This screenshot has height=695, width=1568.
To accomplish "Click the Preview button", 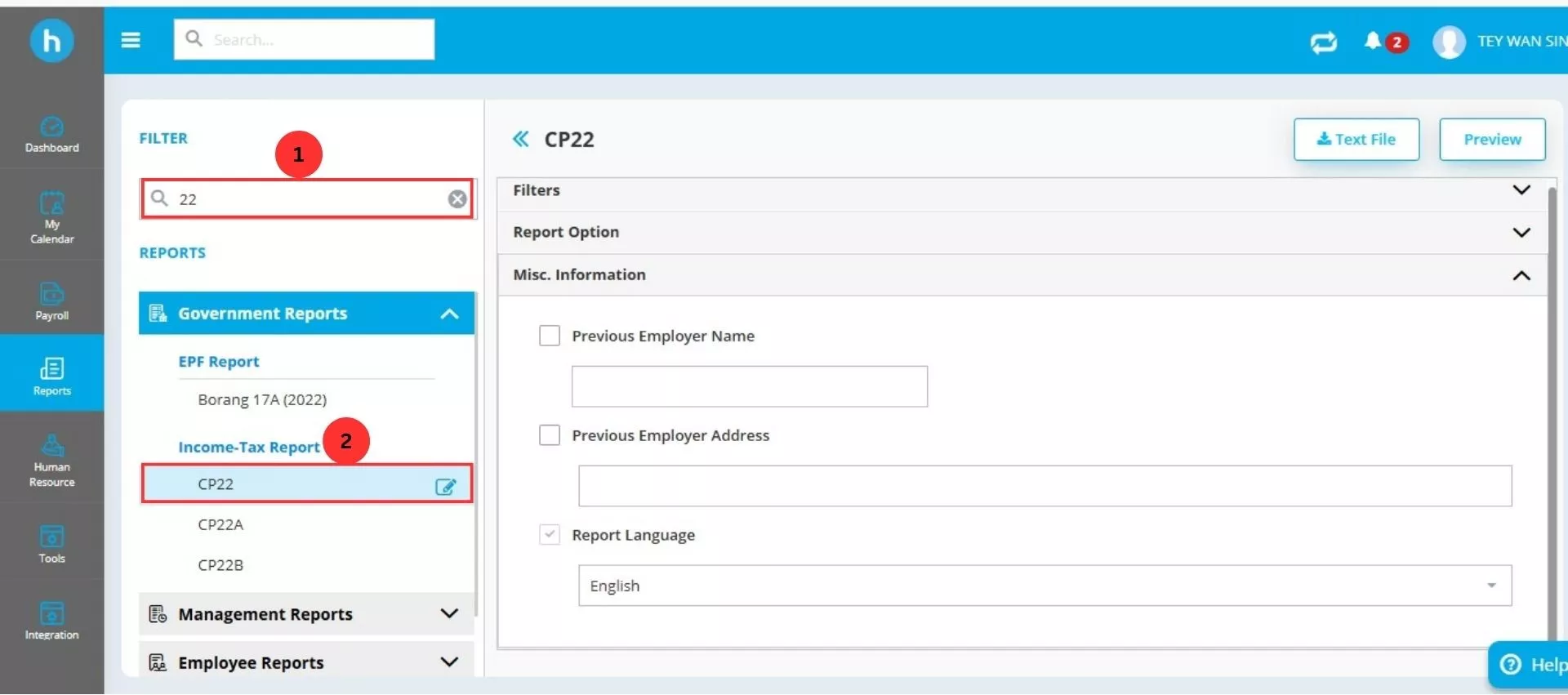I will (1491, 140).
